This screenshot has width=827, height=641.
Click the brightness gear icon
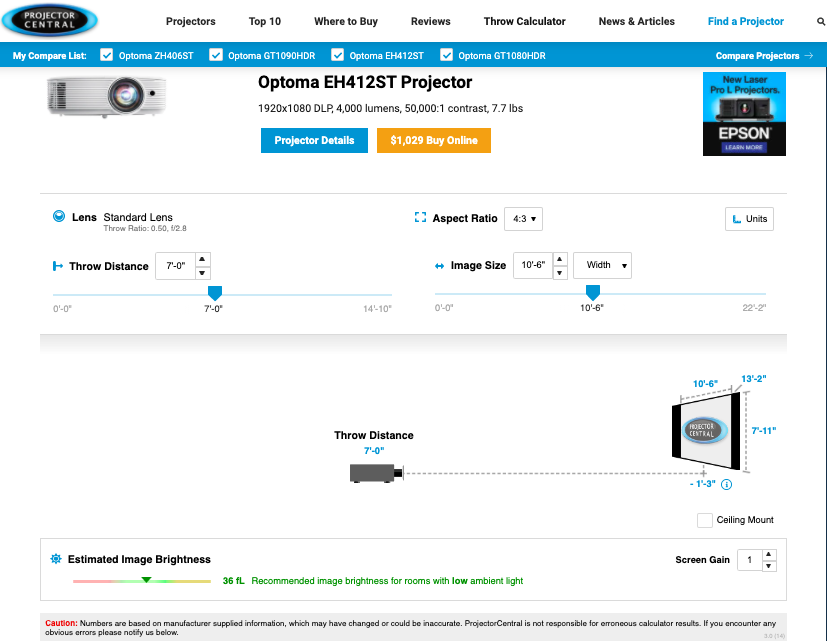pyautogui.click(x=56, y=559)
